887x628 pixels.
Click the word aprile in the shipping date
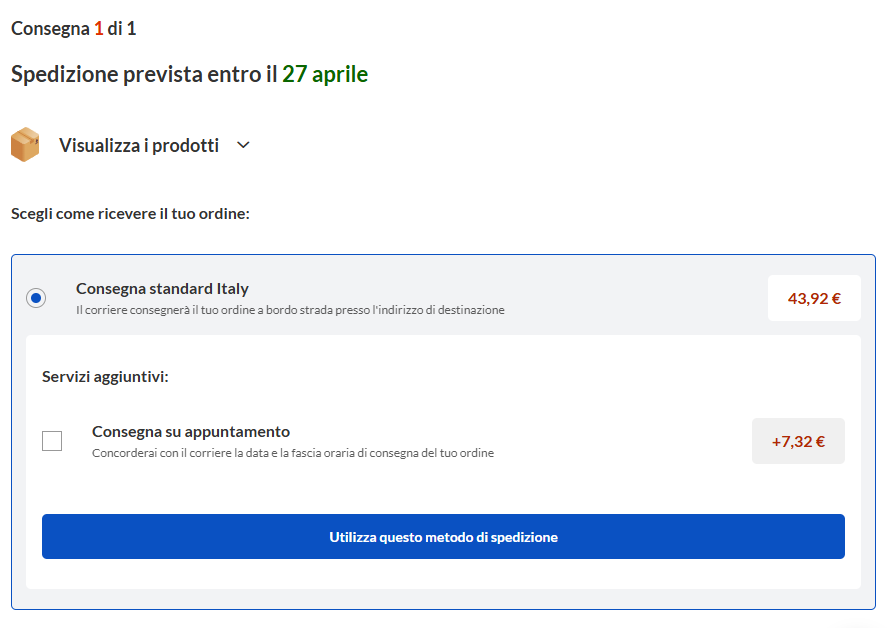340,74
